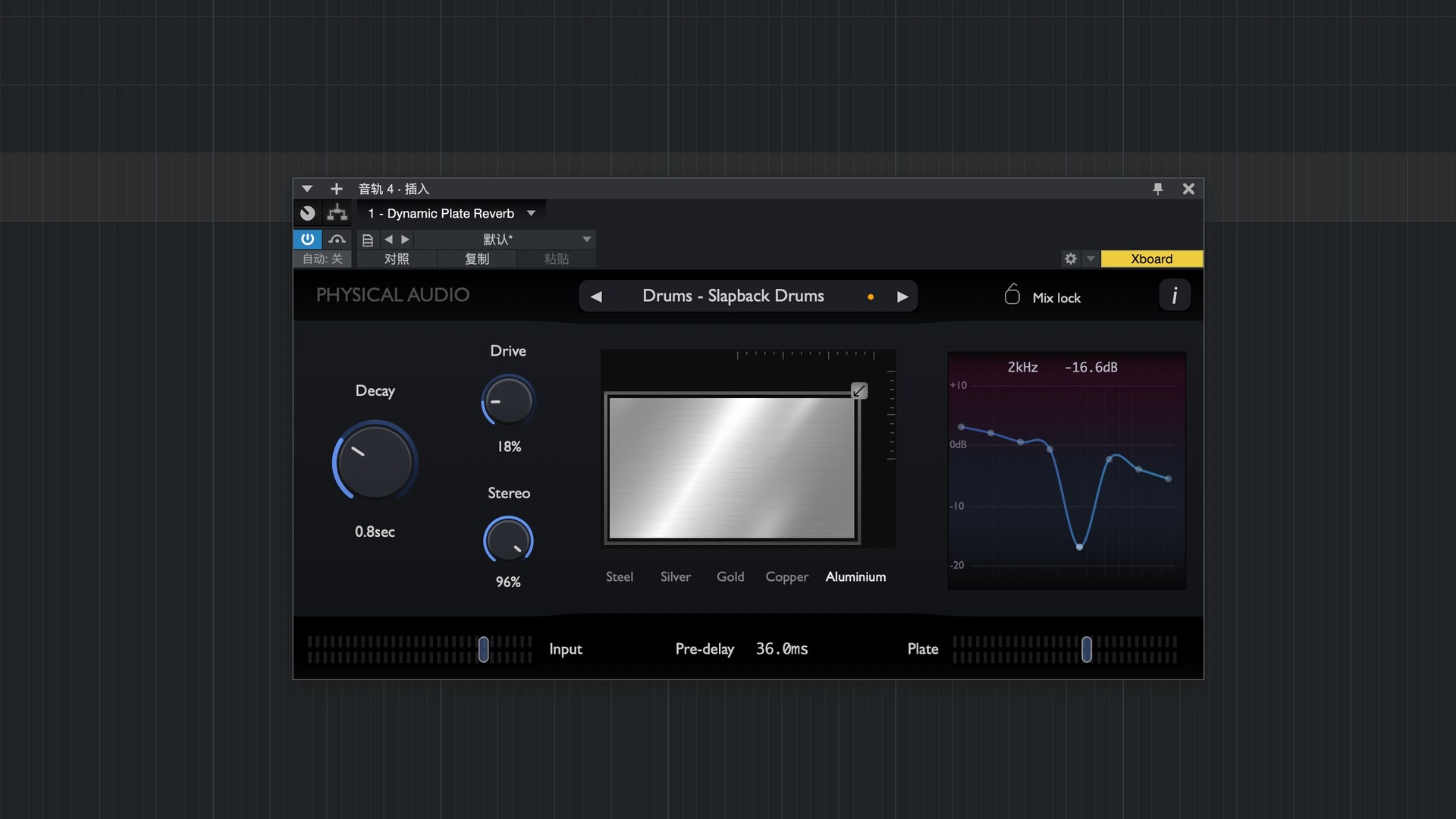1456x819 pixels.
Task: Click the Input level slider handle
Action: pyautogui.click(x=484, y=649)
